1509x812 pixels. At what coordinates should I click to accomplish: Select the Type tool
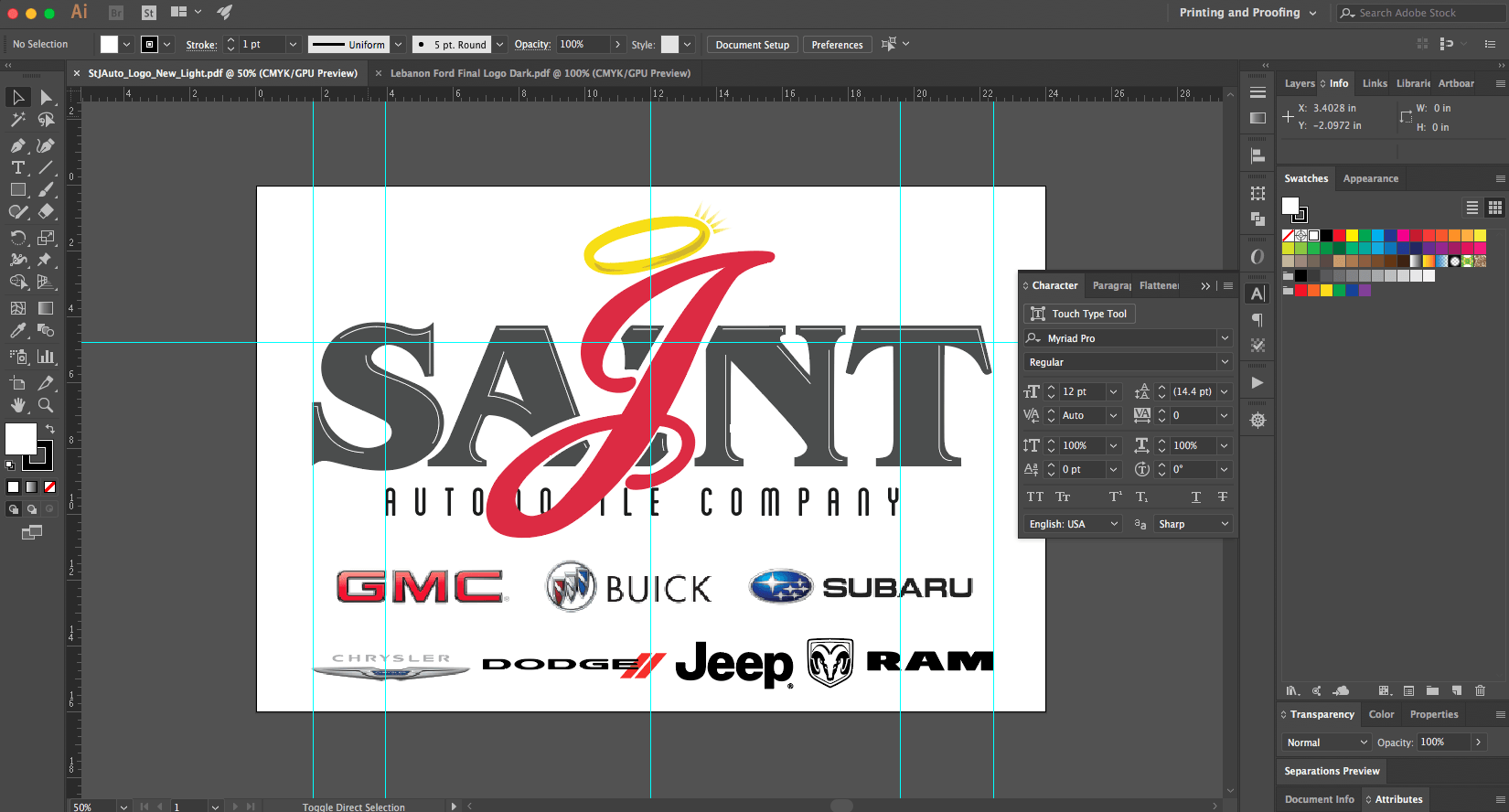[17, 167]
